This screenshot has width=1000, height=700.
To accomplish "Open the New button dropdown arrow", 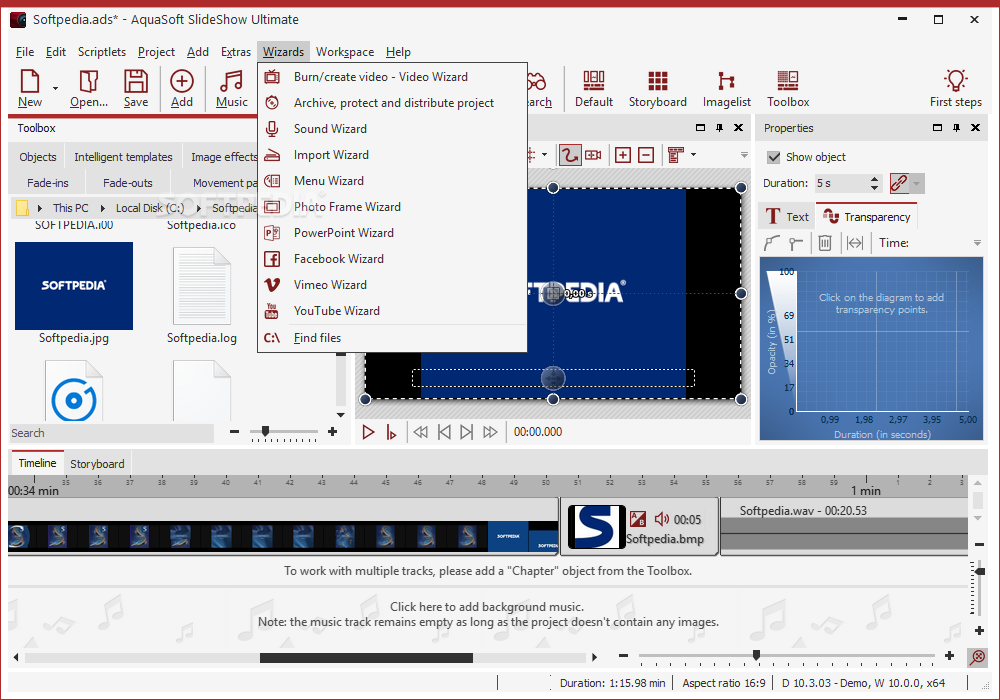I will coord(55,88).
